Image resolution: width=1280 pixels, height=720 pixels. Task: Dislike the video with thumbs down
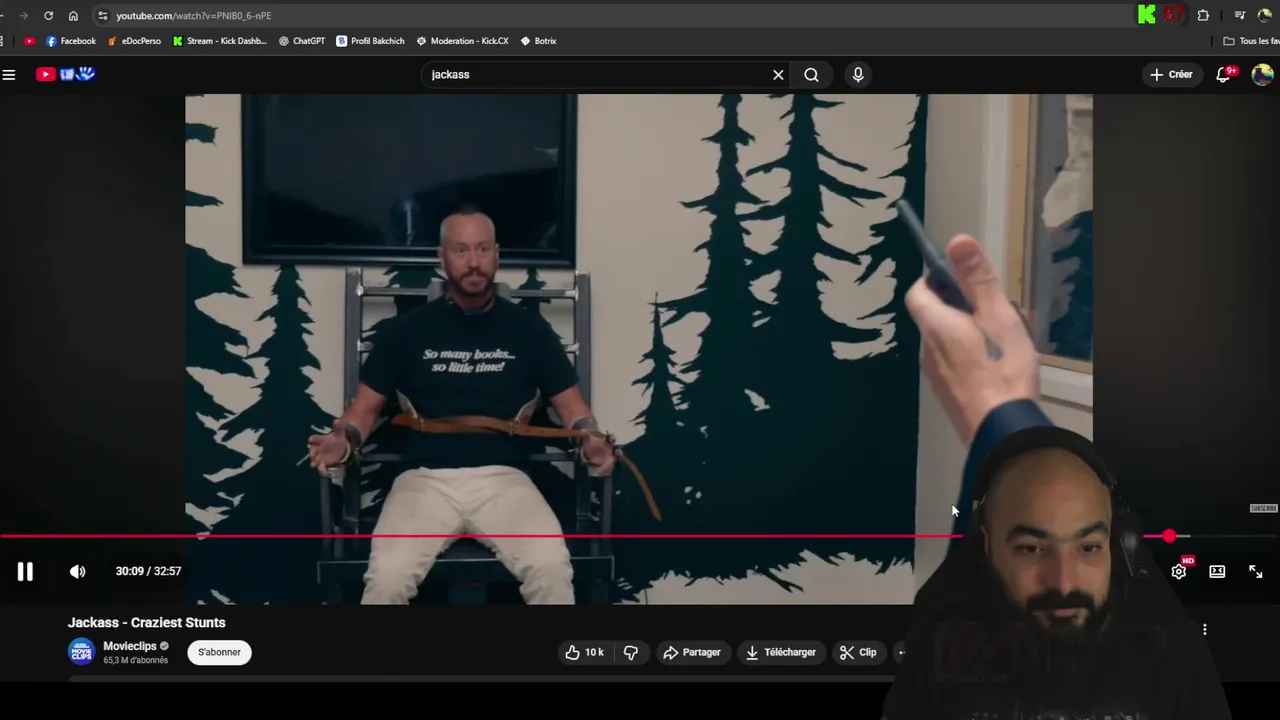pyautogui.click(x=631, y=652)
